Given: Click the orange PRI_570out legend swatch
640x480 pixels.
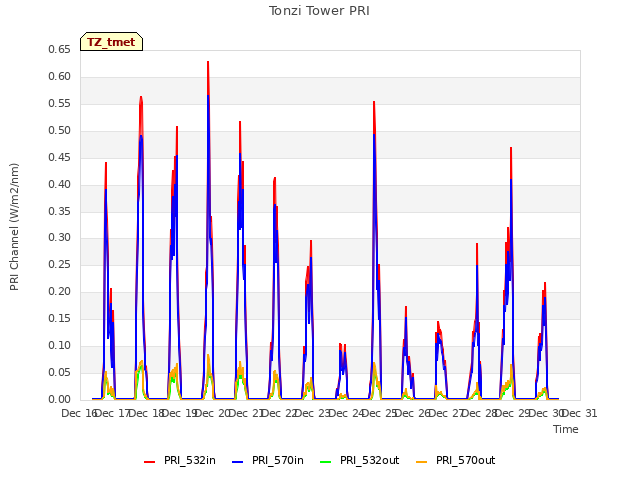Looking at the screenshot, I should coord(422,461).
